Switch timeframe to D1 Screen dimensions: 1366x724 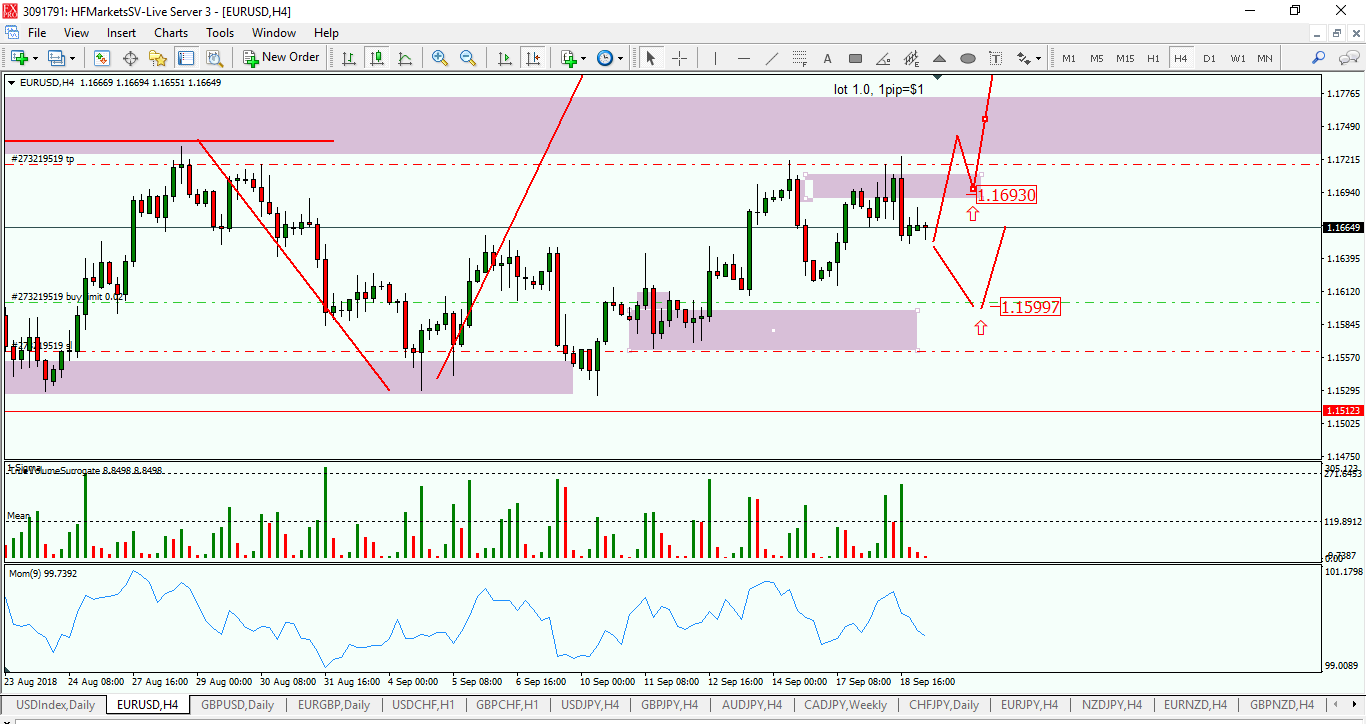tap(1209, 58)
